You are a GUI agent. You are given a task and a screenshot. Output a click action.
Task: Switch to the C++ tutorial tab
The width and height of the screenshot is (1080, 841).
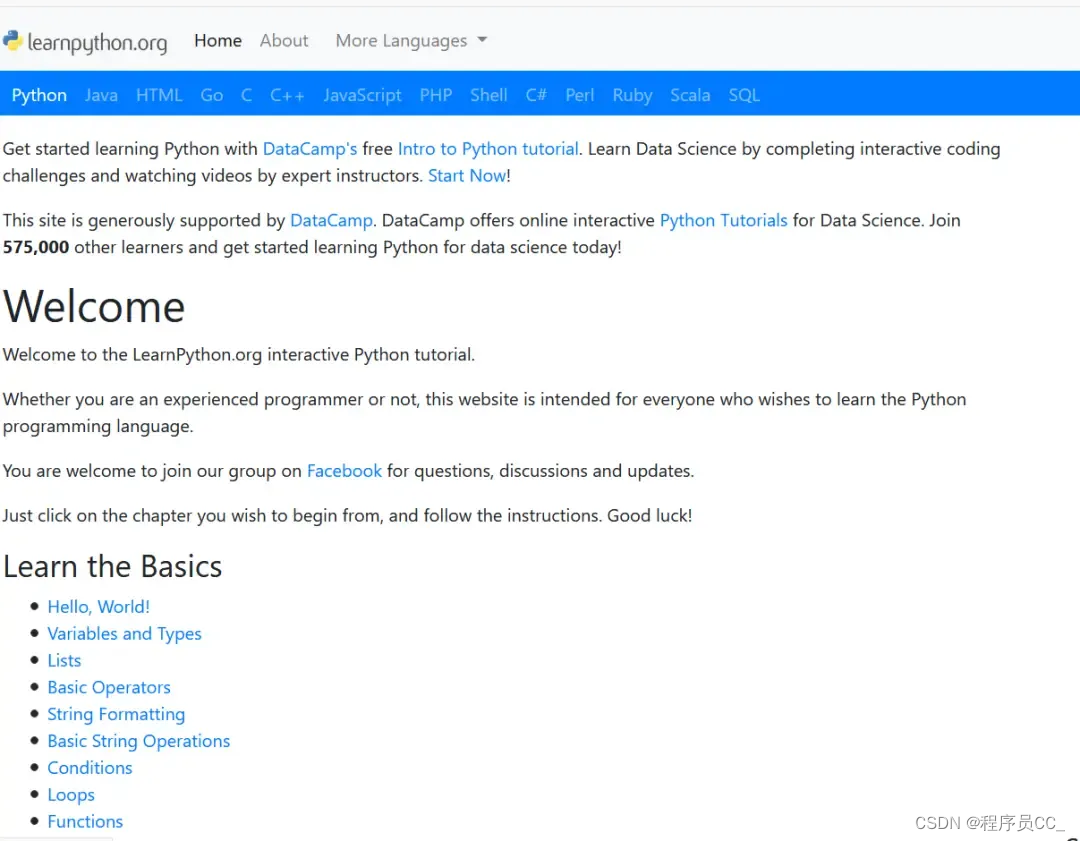(x=287, y=95)
